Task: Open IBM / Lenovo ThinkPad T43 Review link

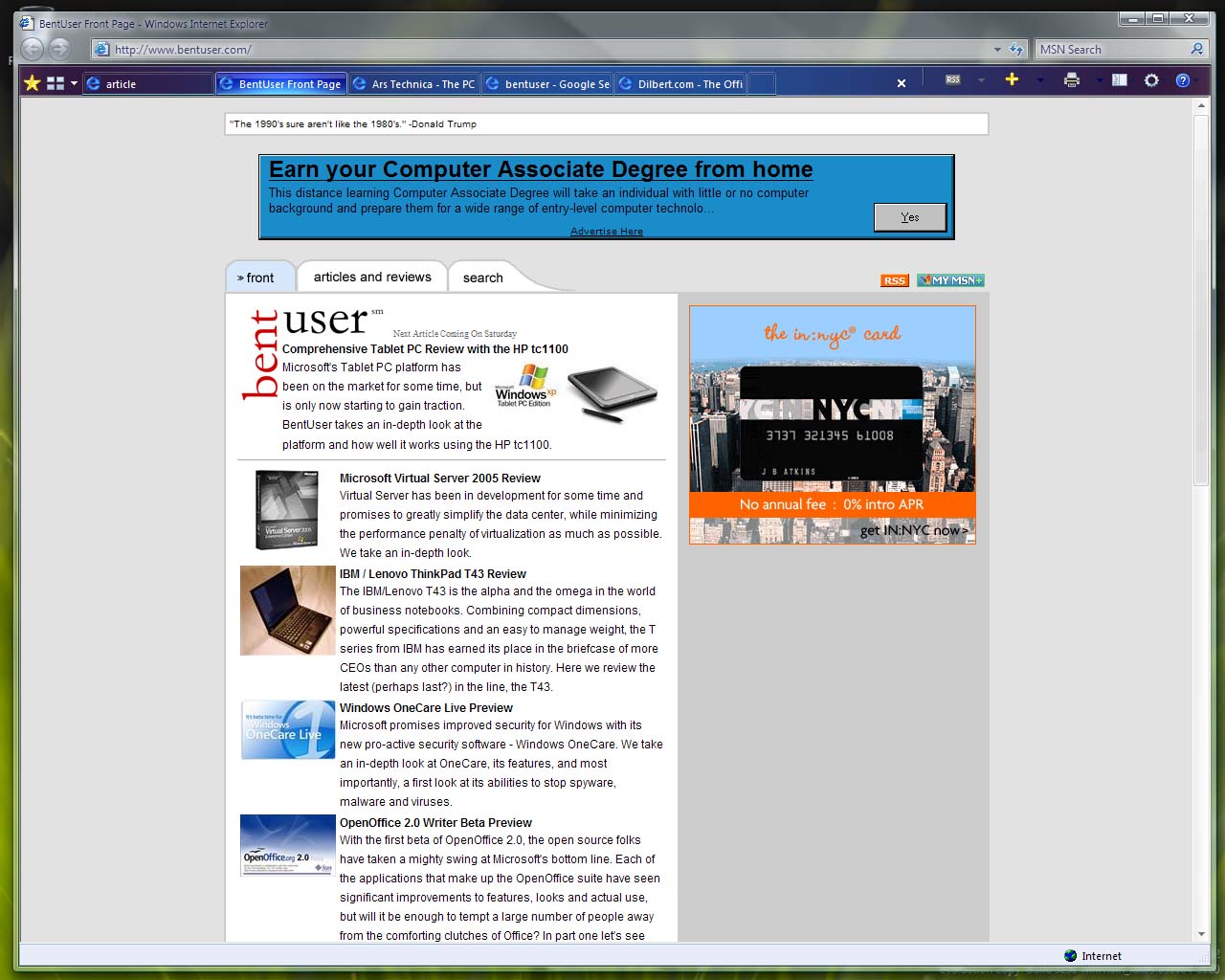Action: click(x=433, y=574)
